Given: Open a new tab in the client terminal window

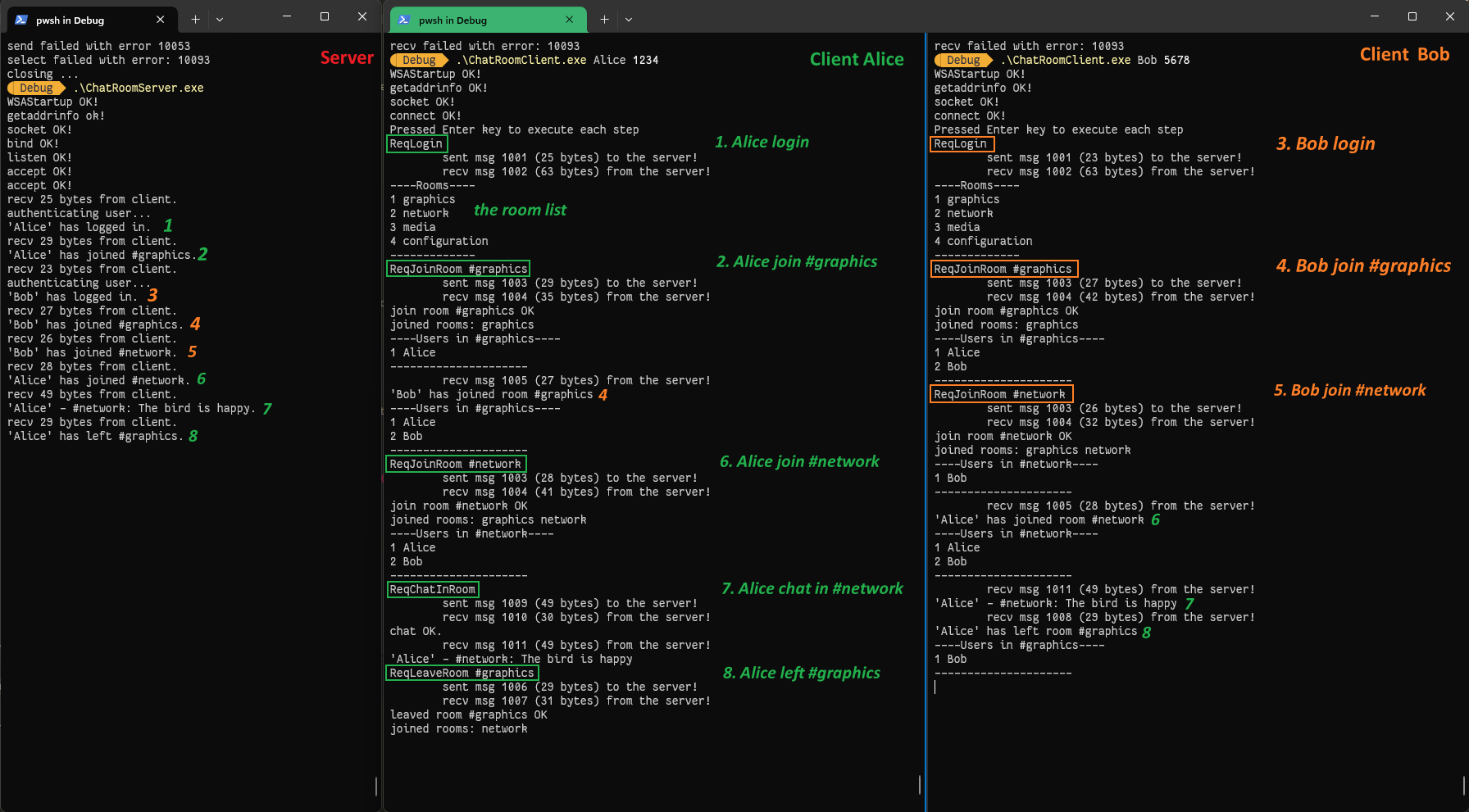Looking at the screenshot, I should pos(604,20).
